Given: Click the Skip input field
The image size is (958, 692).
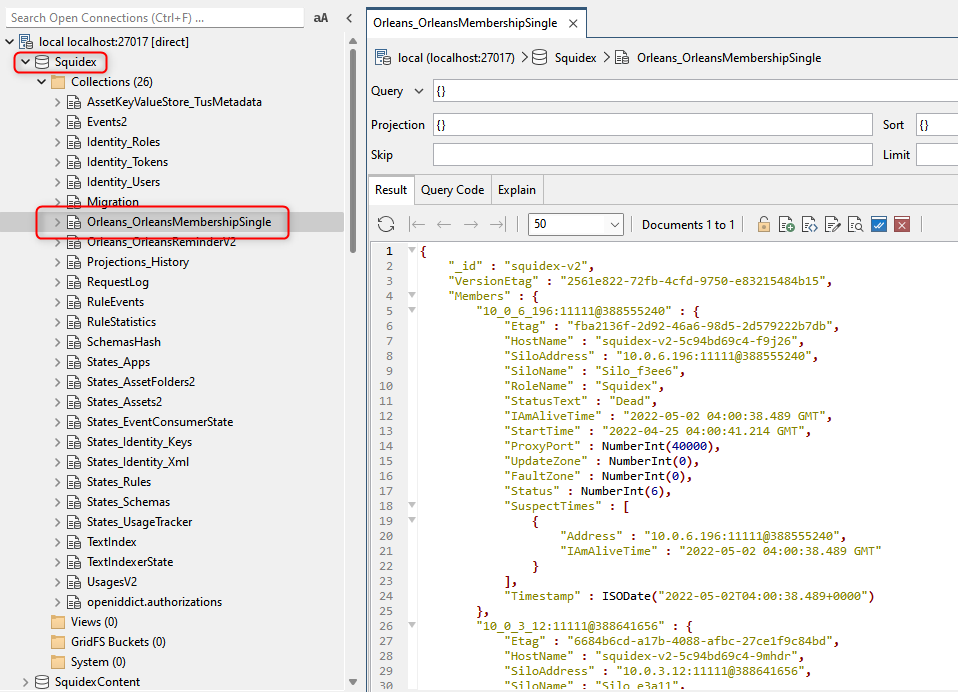Looking at the screenshot, I should pyautogui.click(x=653, y=155).
